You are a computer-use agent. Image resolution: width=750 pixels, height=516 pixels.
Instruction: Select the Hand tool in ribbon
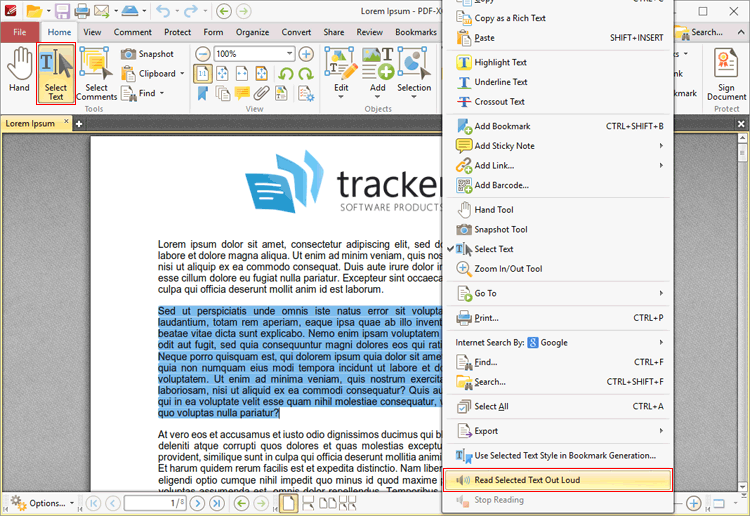click(x=19, y=71)
